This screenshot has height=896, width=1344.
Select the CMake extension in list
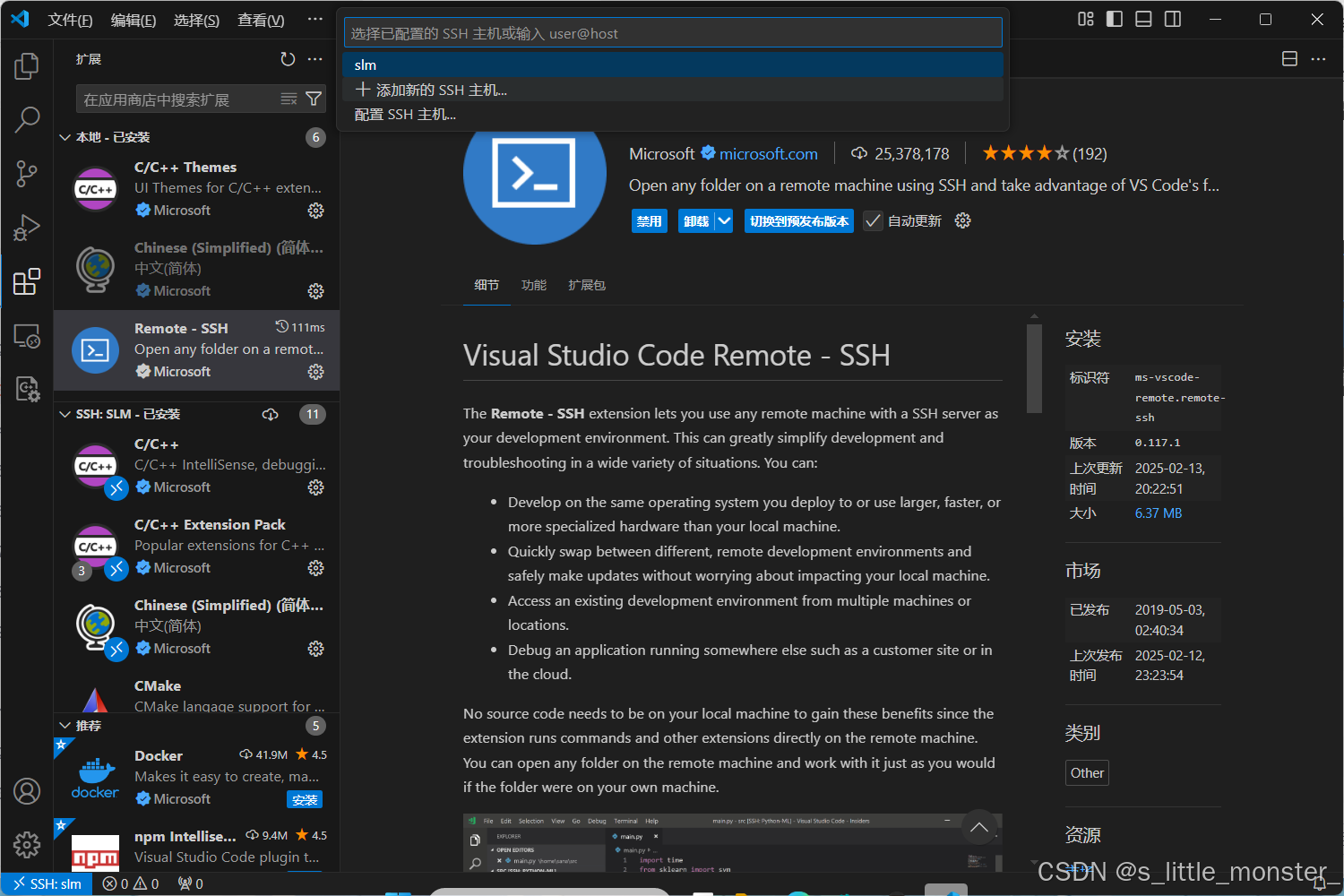197,694
